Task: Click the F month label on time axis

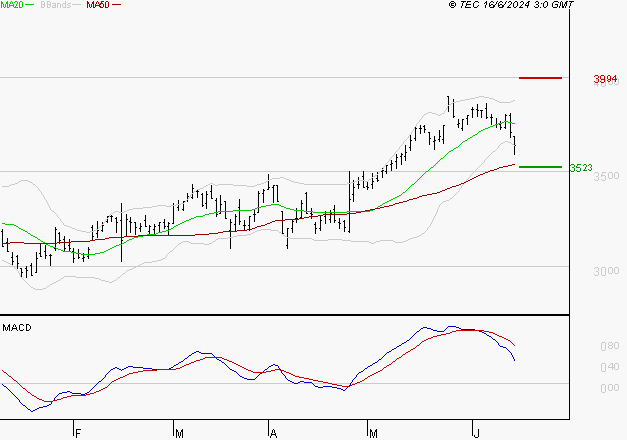Action: (x=78, y=433)
